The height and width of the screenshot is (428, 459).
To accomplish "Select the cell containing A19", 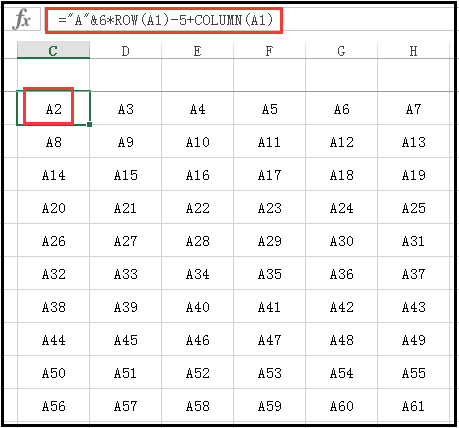I will click(x=413, y=174).
